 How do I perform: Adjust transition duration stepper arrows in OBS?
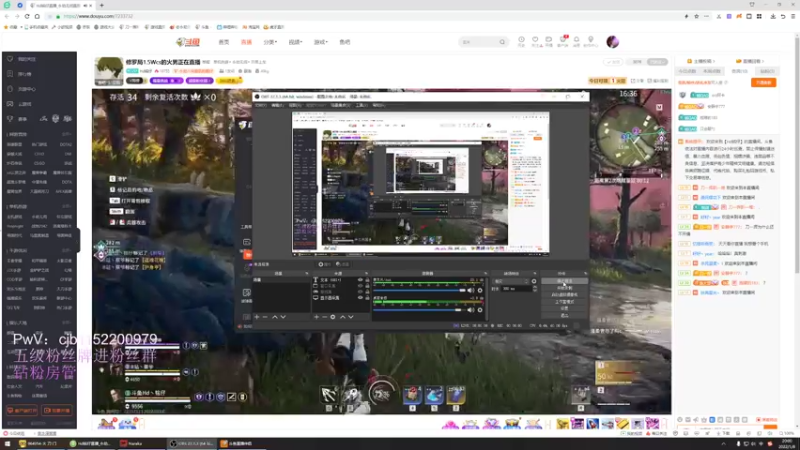pos(535,288)
